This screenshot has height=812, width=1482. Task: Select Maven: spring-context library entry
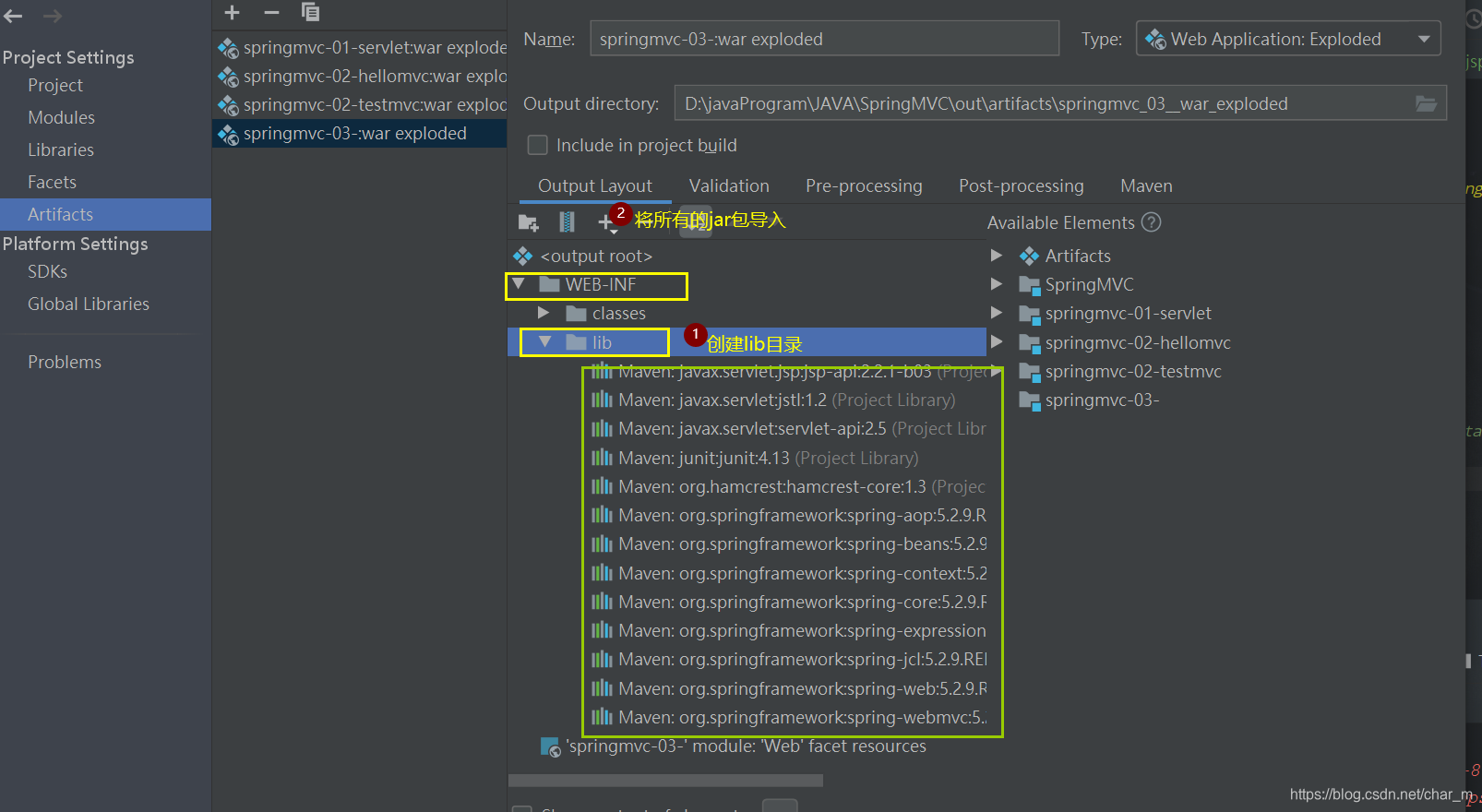[x=789, y=573]
